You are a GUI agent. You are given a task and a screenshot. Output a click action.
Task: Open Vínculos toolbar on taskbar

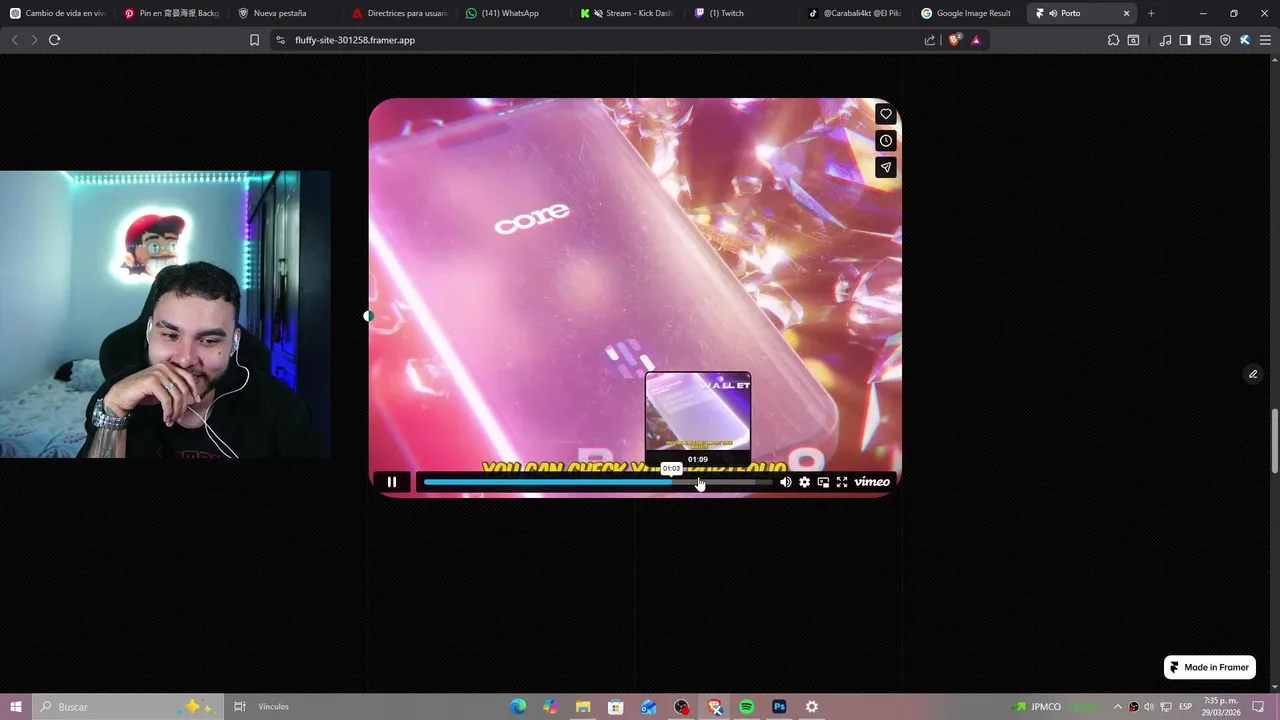(273, 706)
